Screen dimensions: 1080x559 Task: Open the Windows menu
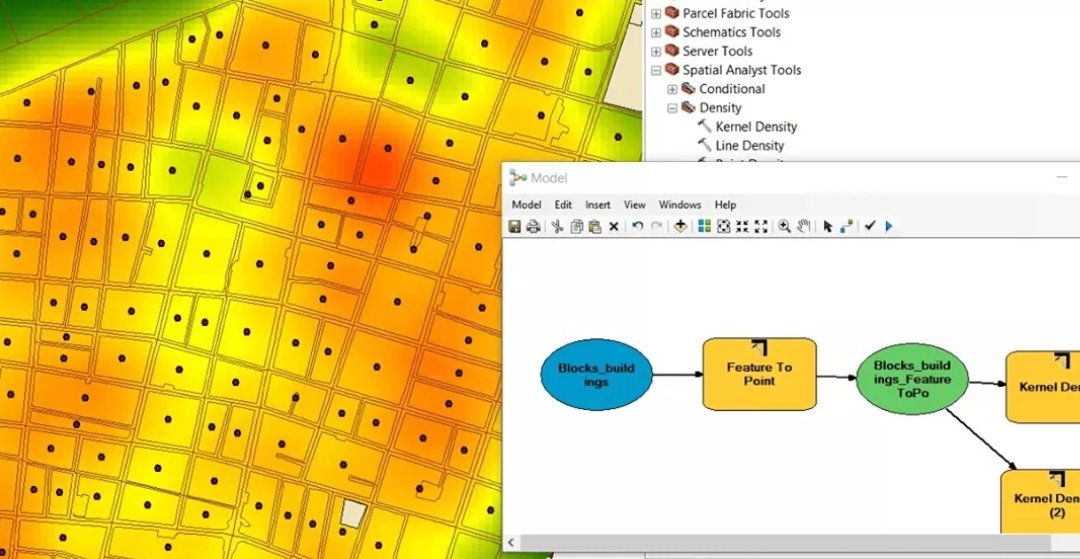pyautogui.click(x=680, y=204)
